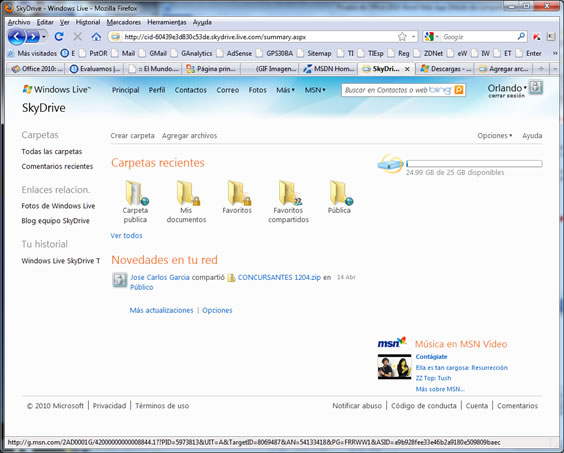Viewport: 564px width, 453px height.
Task: Click Más actualizaciones link
Action: (162, 310)
